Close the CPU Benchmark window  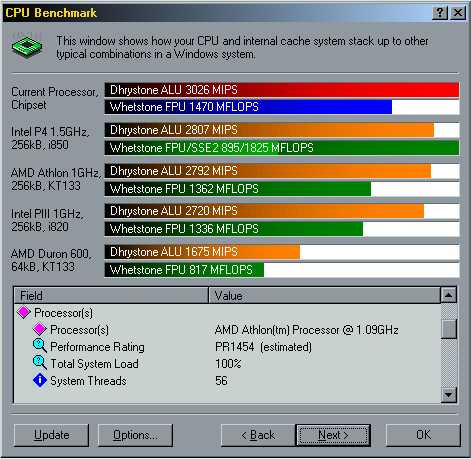tap(458, 13)
